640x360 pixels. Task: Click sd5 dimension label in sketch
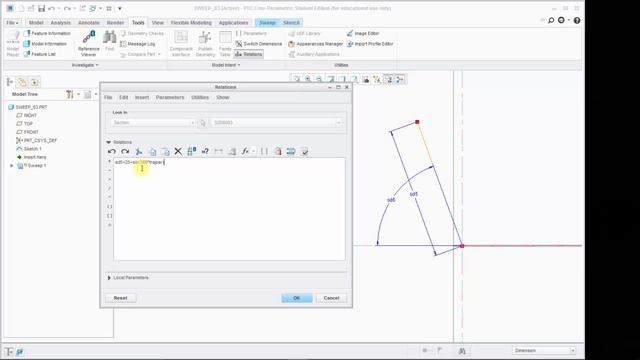[413, 194]
